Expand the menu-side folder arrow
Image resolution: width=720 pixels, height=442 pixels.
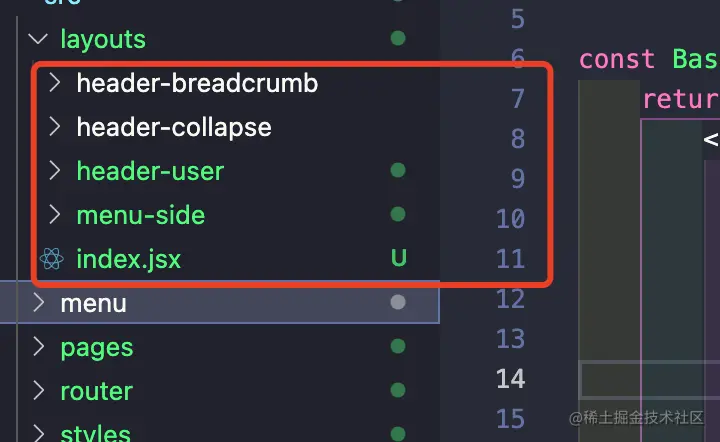point(55,215)
